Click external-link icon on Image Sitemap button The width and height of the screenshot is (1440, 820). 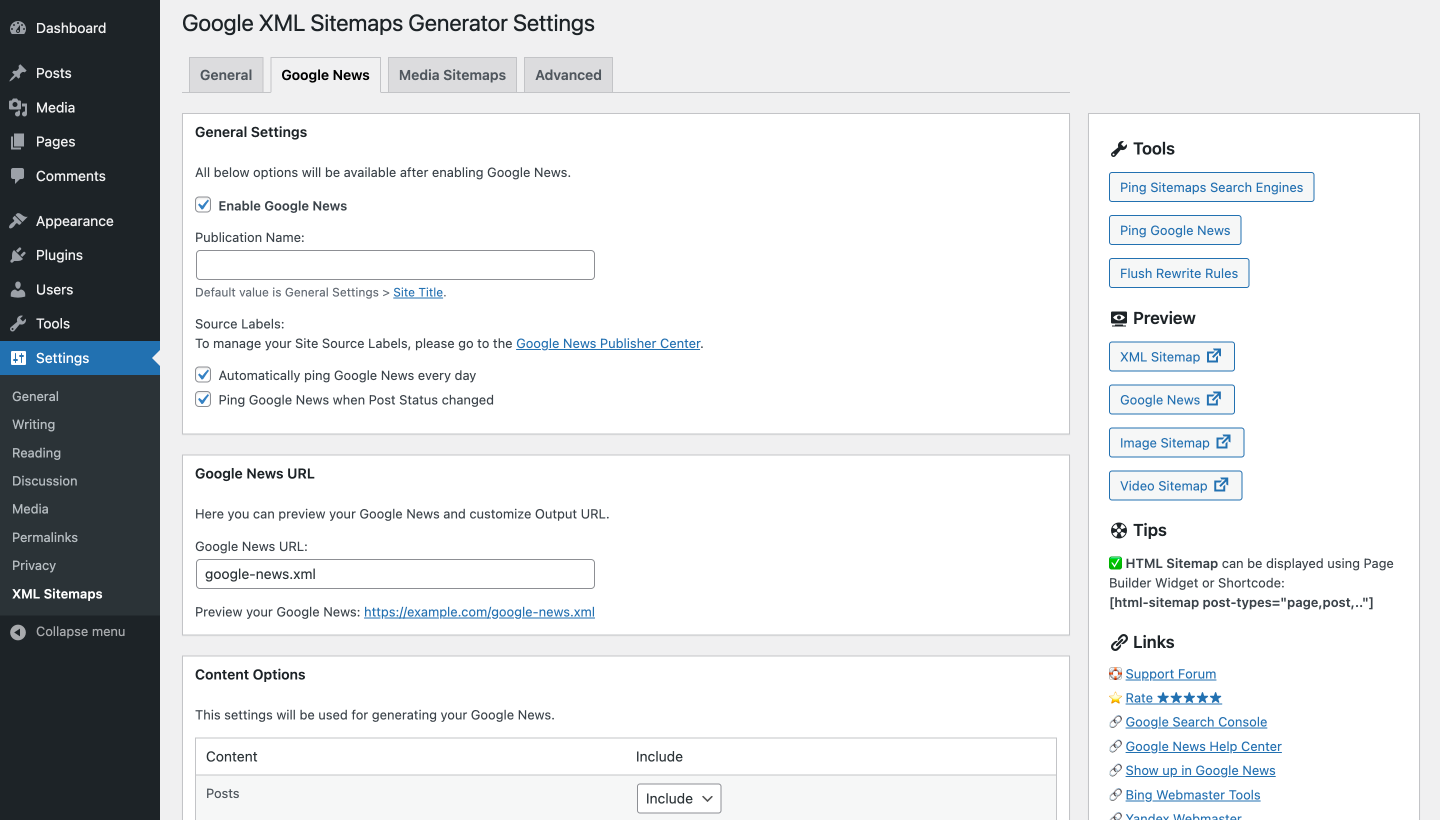pos(1223,442)
